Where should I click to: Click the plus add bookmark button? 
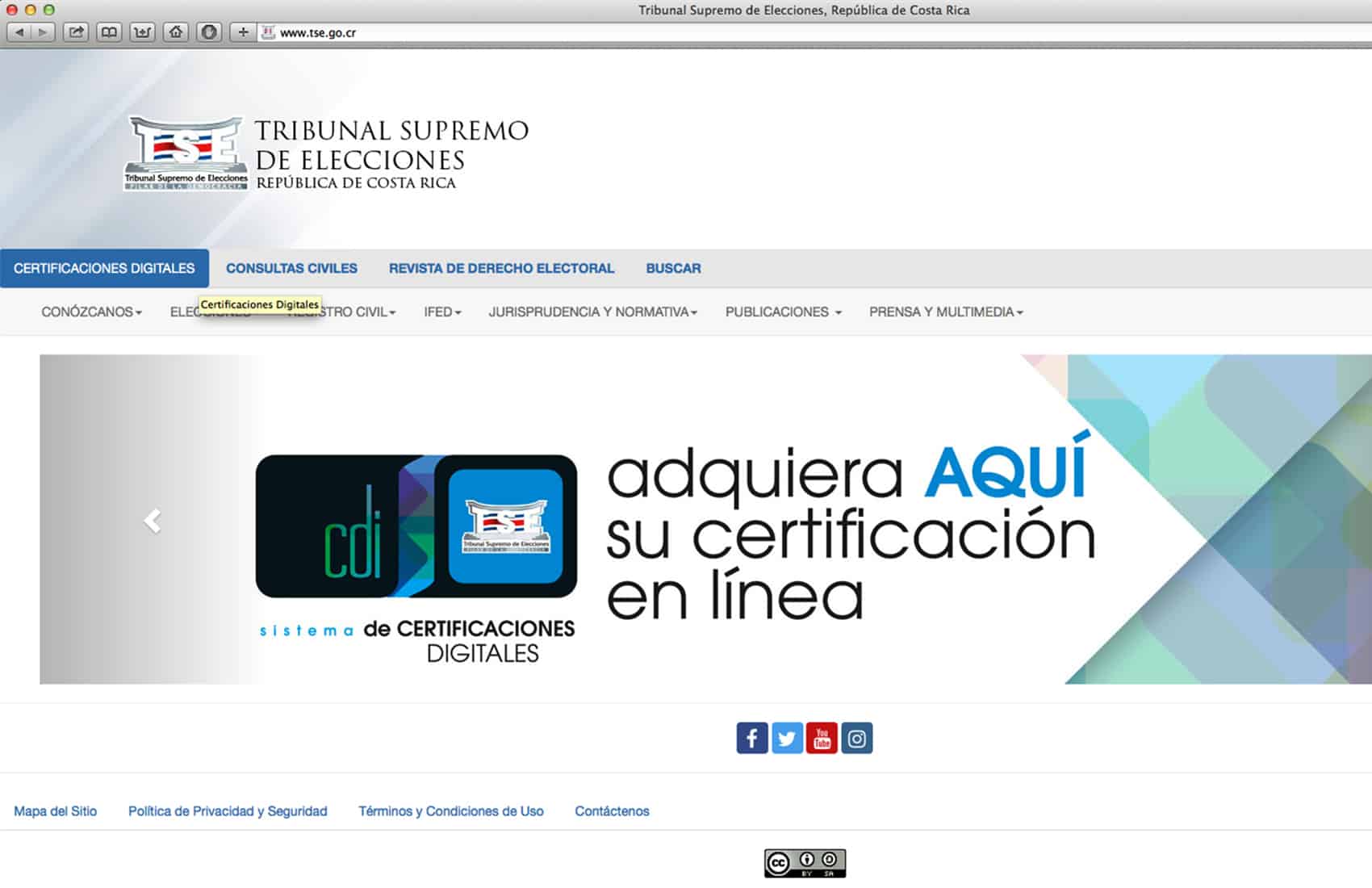click(x=243, y=32)
